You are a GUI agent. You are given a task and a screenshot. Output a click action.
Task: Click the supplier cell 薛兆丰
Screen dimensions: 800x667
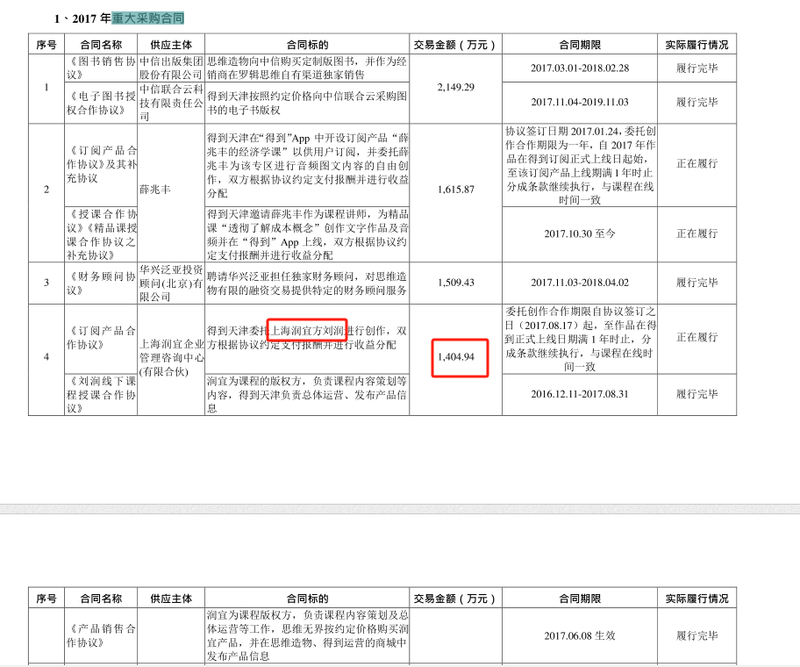point(155,189)
